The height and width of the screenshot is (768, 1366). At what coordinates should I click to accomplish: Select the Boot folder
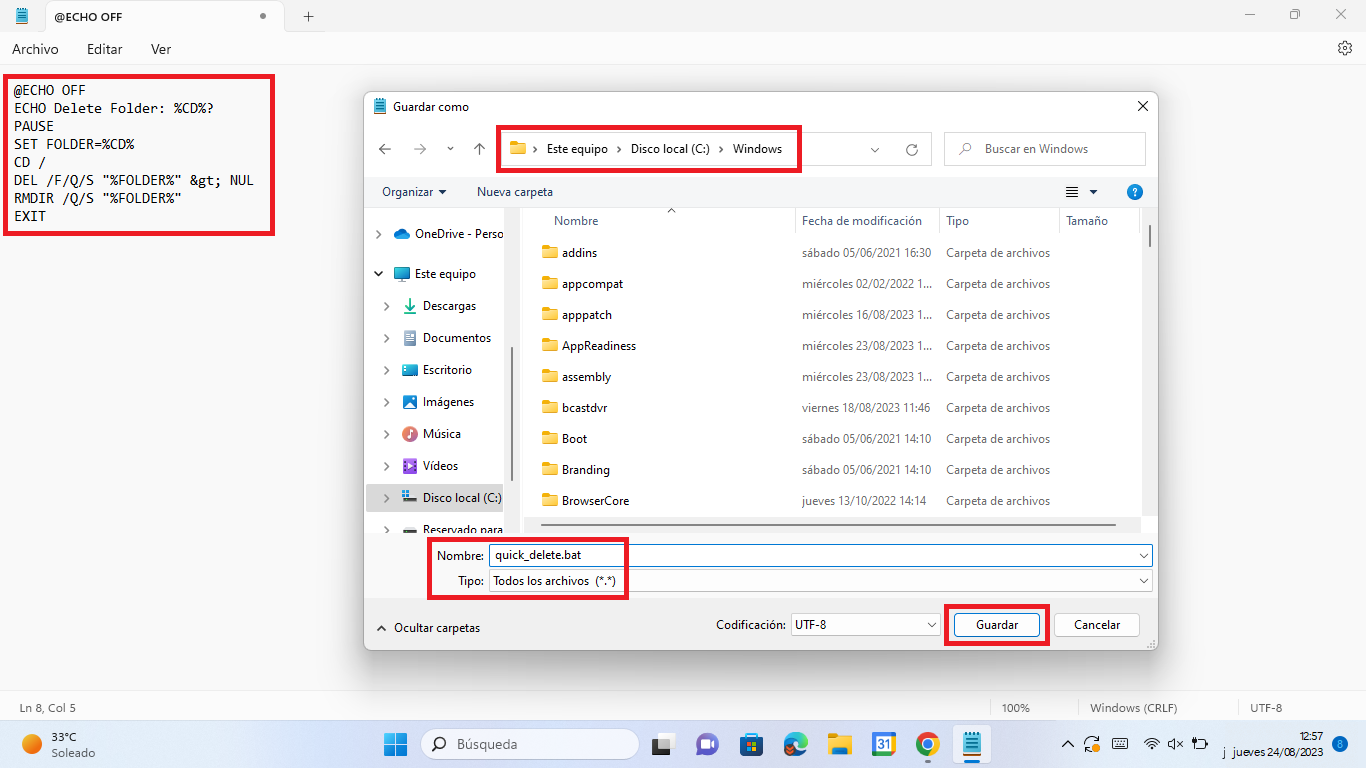(x=574, y=439)
